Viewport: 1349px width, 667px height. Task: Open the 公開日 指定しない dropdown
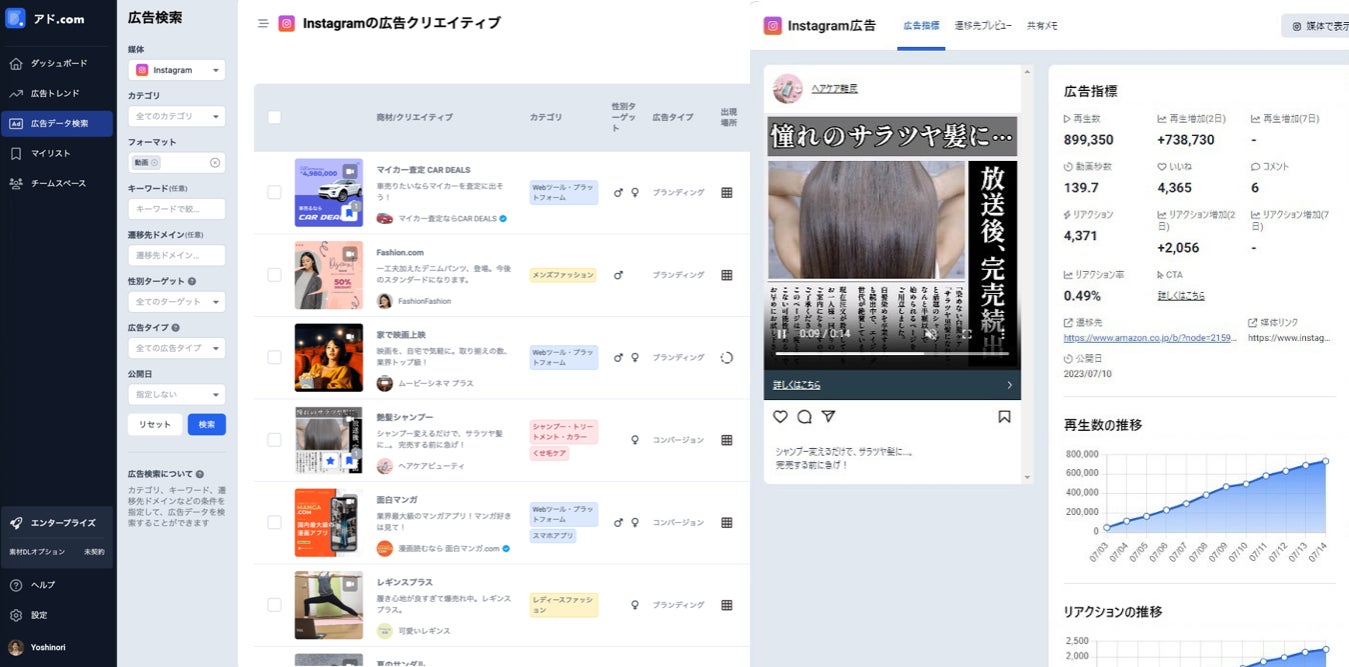click(x=177, y=394)
